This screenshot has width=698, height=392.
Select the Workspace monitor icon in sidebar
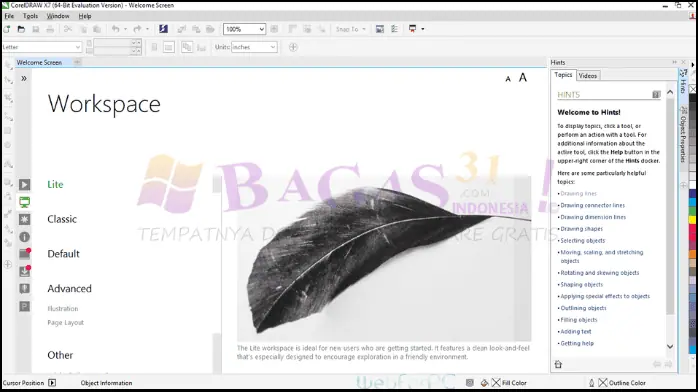point(24,202)
